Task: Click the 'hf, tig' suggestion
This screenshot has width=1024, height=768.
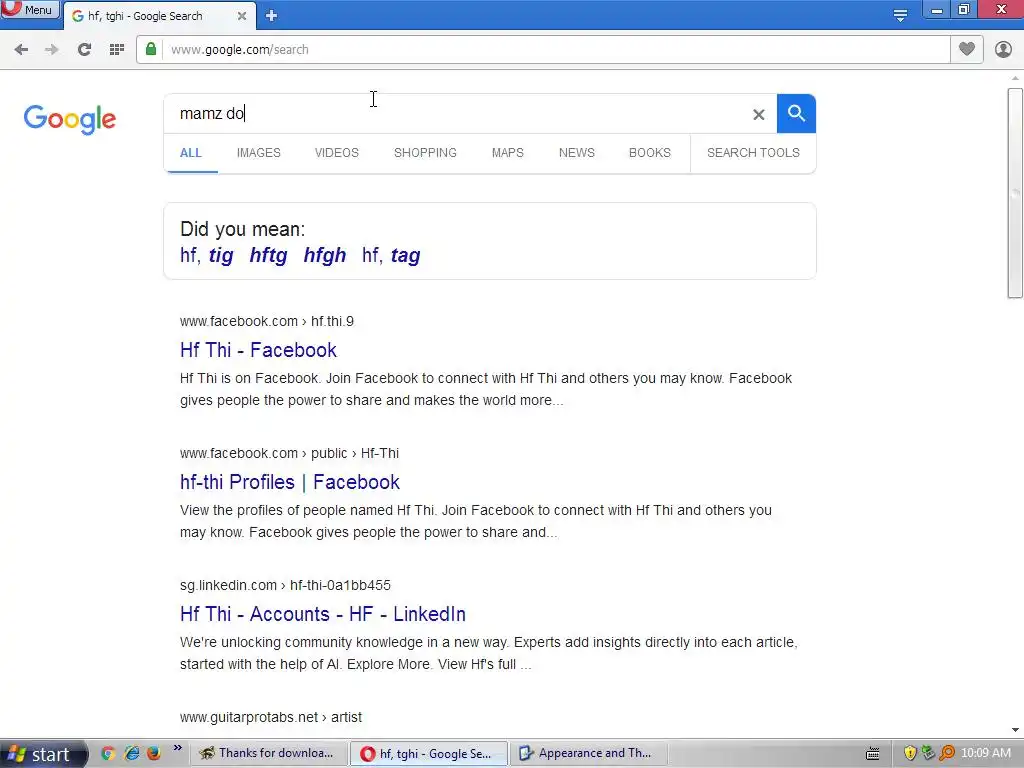Action: [206, 255]
